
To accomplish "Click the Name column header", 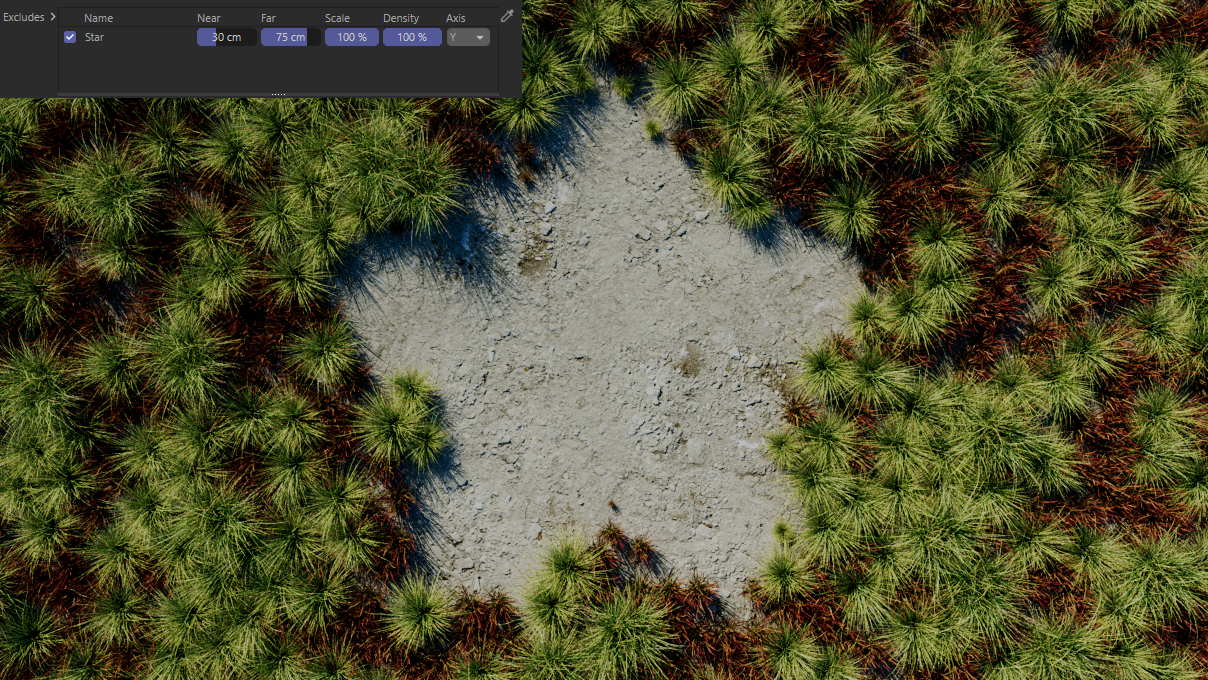I will [x=98, y=18].
